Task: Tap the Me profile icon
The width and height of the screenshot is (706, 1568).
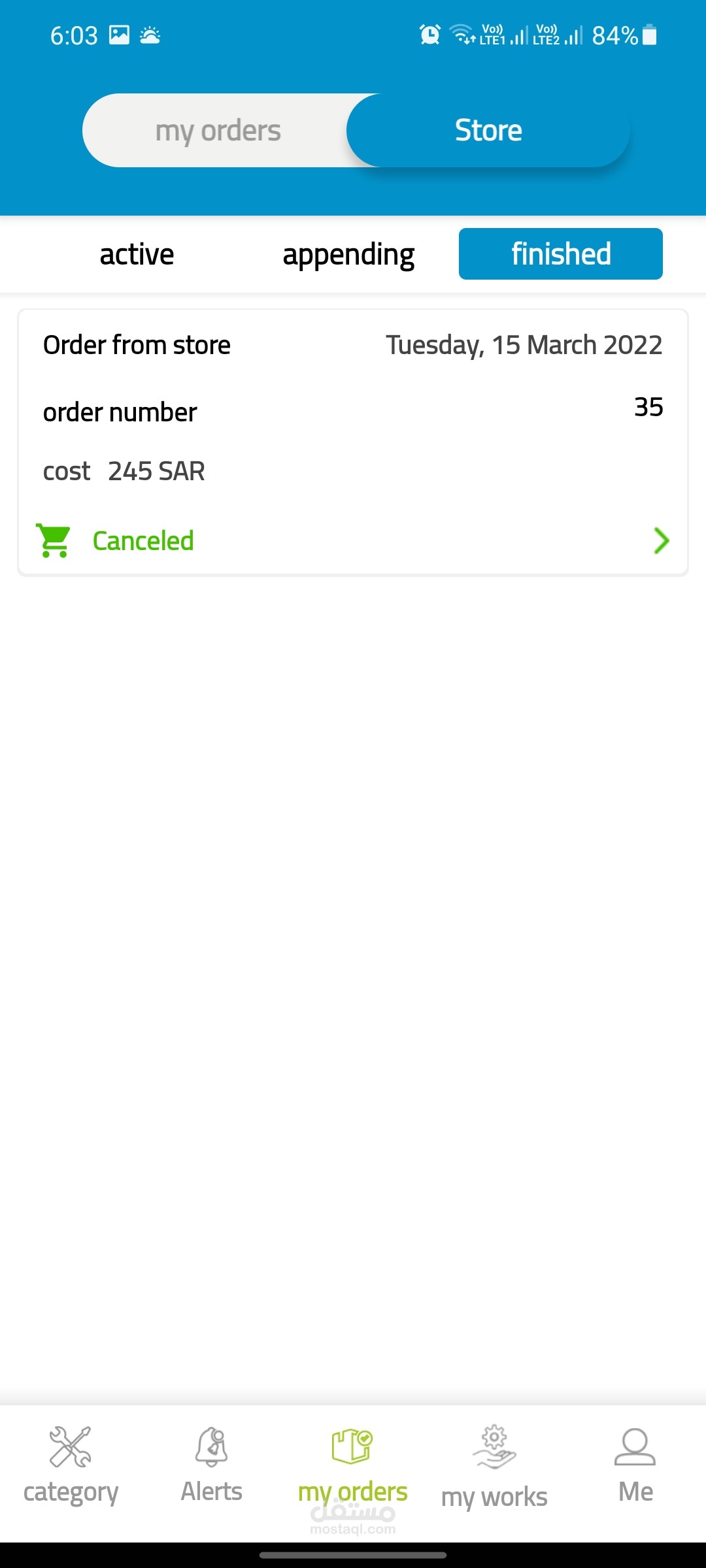Action: pos(635,1446)
